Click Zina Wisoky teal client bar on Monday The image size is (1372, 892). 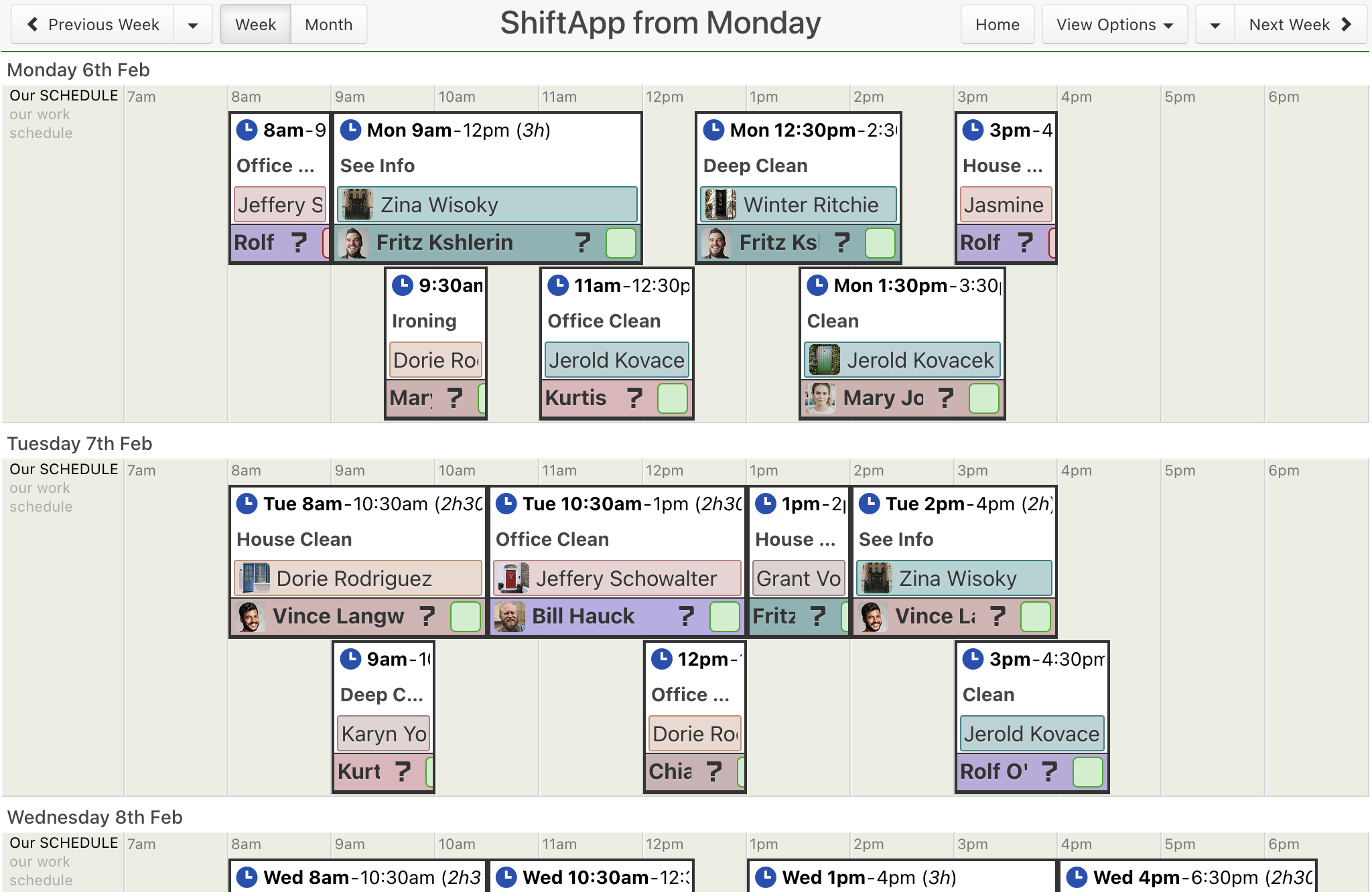pos(487,204)
